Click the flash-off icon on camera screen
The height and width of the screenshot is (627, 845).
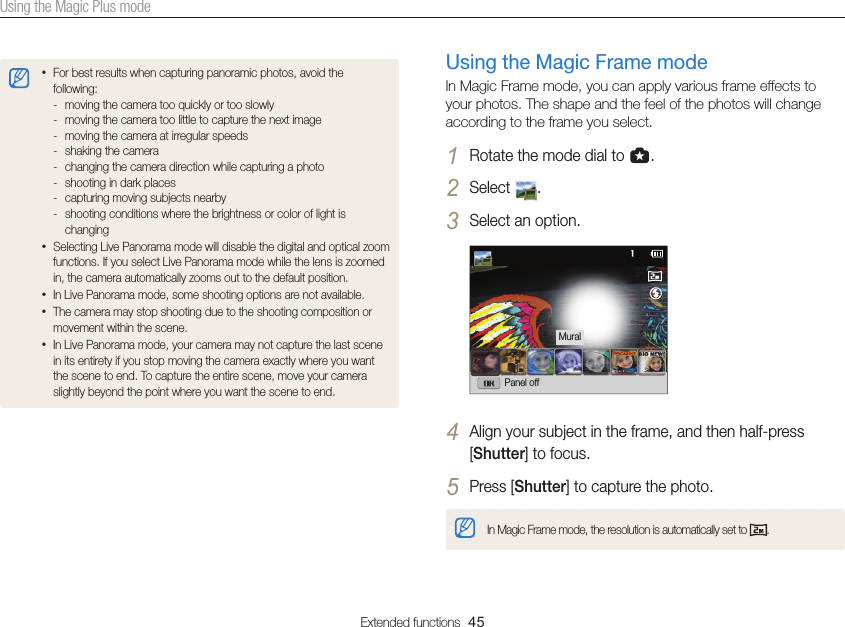(655, 293)
